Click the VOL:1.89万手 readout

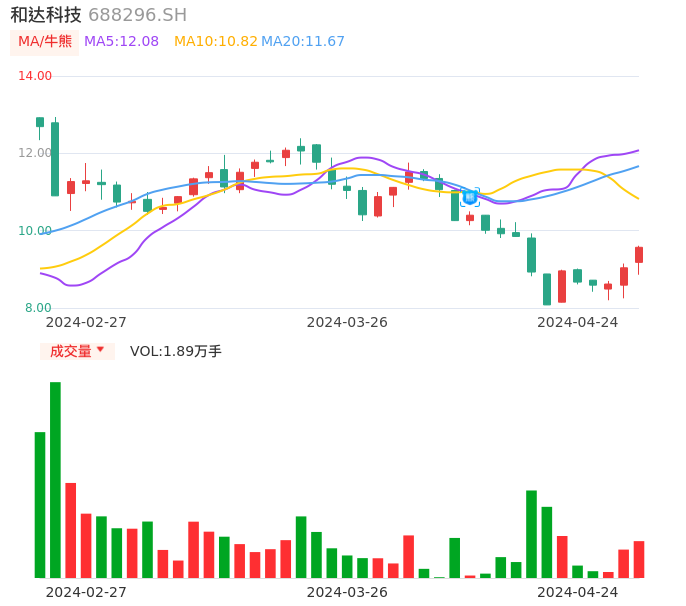176,351
